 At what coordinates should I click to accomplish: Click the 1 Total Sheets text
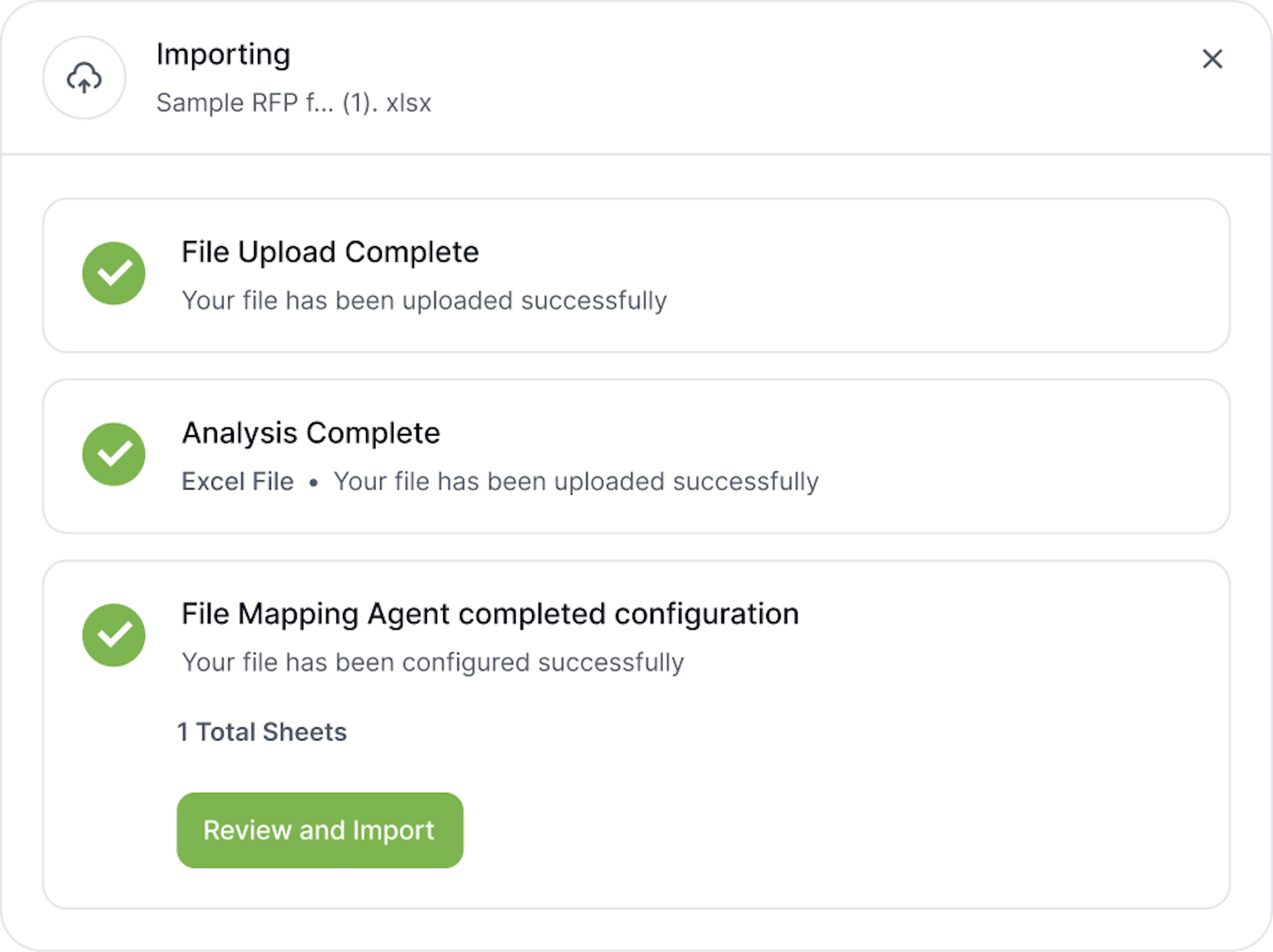[262, 732]
